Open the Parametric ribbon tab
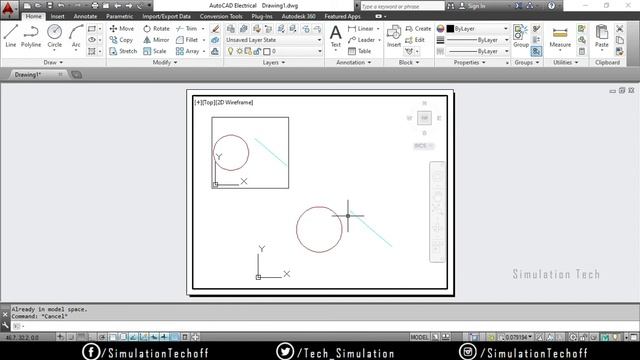 pyautogui.click(x=119, y=16)
